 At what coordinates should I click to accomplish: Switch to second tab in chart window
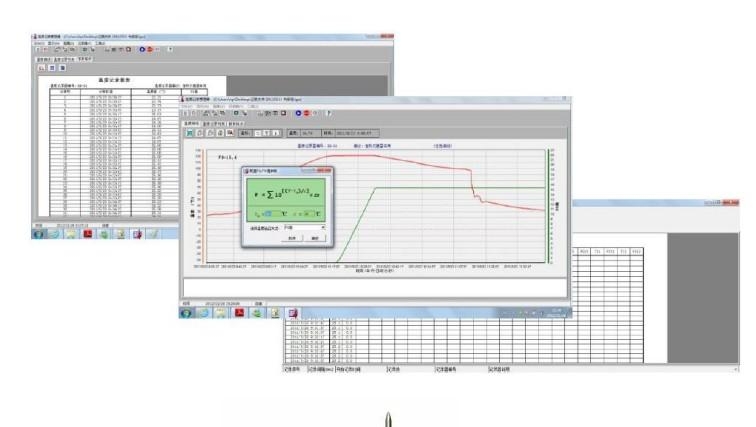coord(213,124)
